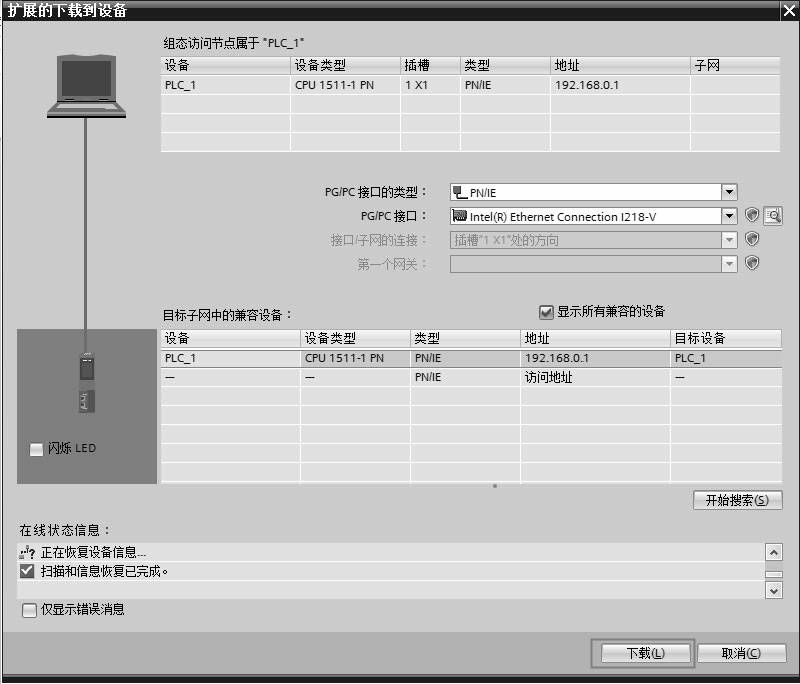Enable 仅显示错误消息 checkbox
Viewport: 800px width, 684px height.
30,610
